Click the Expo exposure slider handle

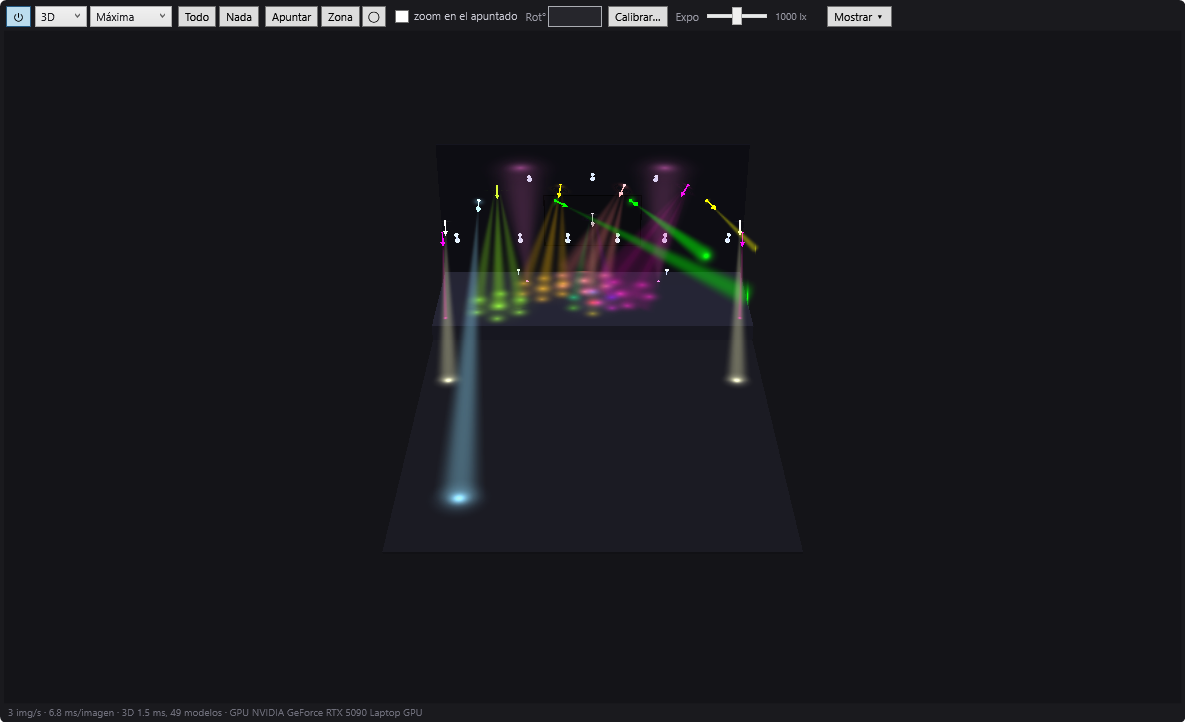point(737,16)
